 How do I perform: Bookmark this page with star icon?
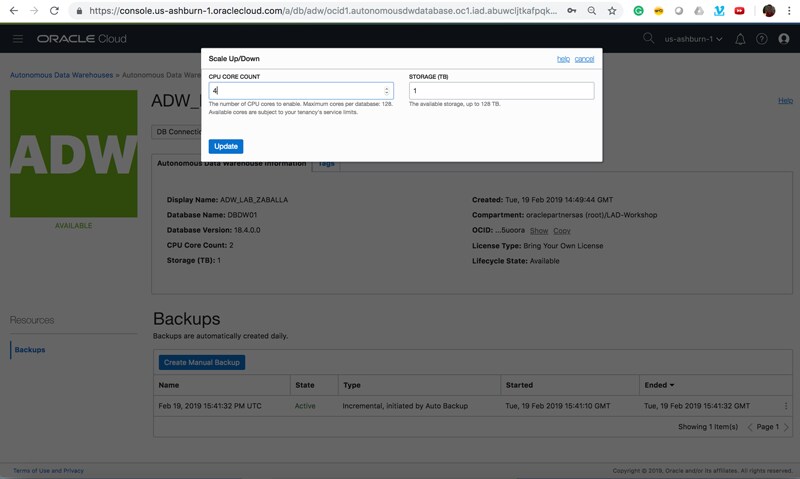[x=612, y=11]
